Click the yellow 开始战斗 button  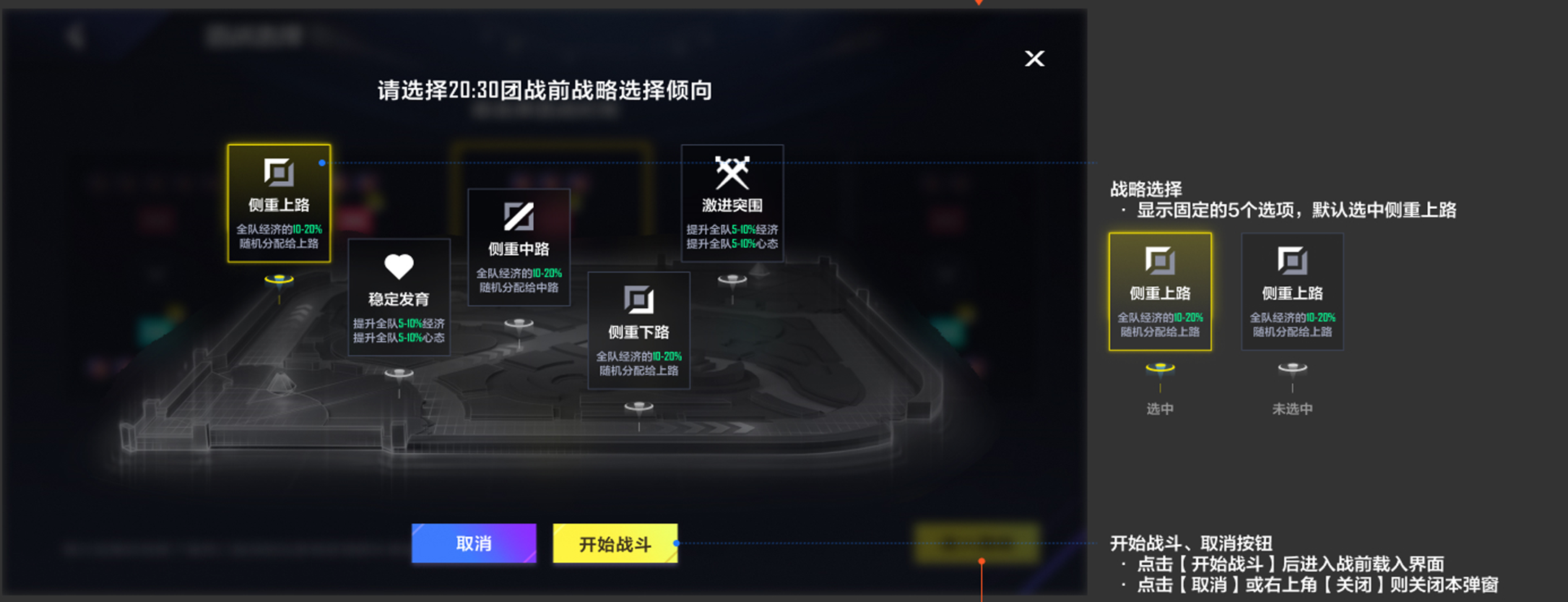[615, 543]
